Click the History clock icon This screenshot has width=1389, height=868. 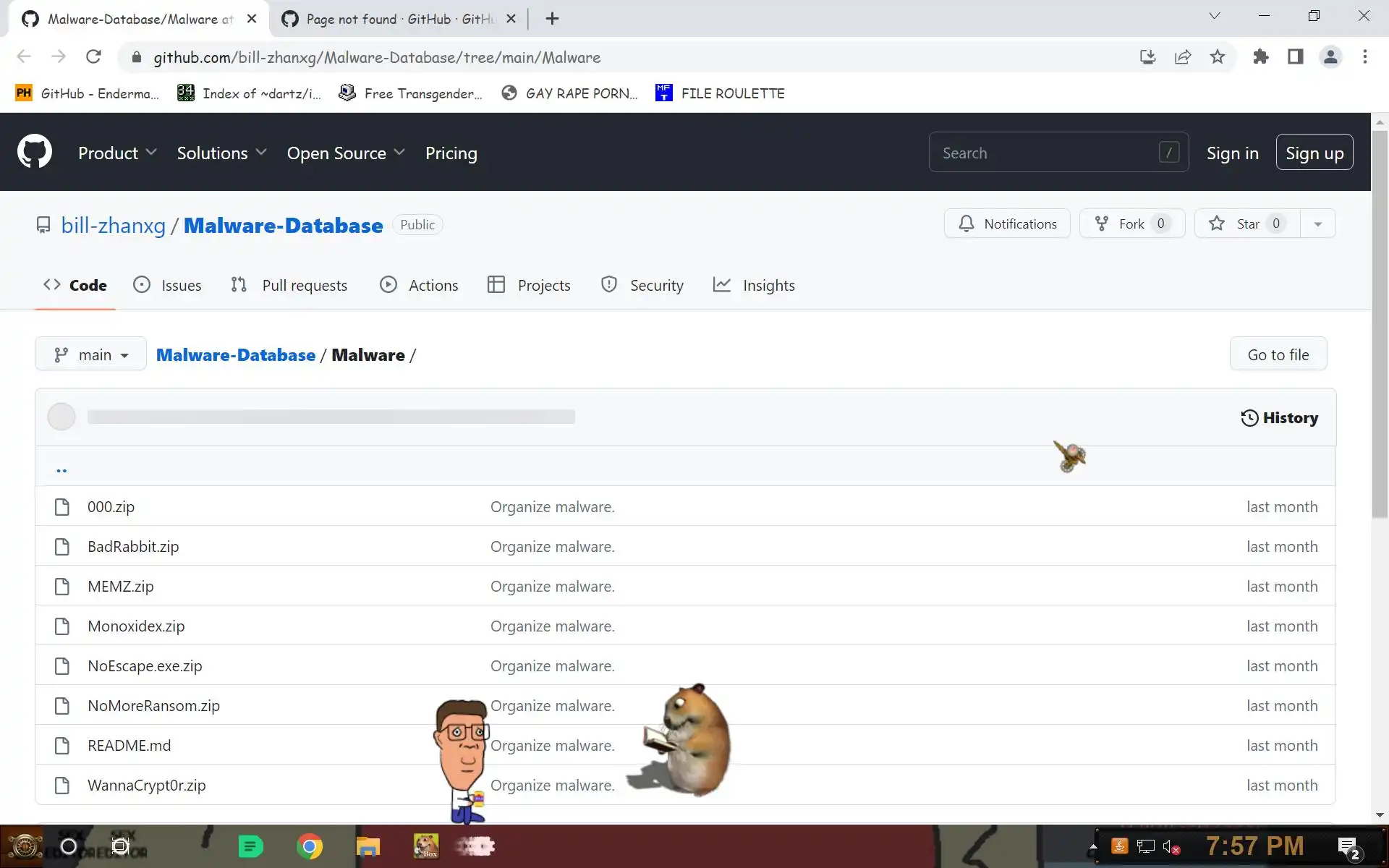(1249, 417)
